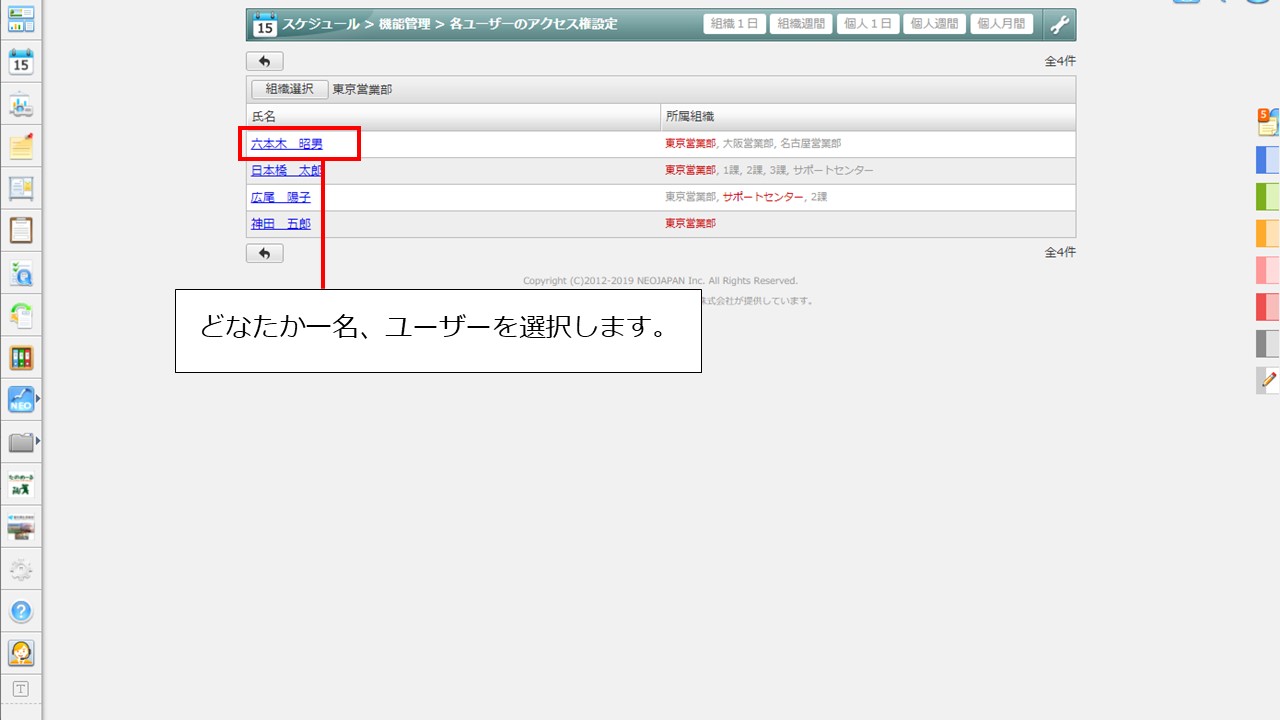Viewport: 1280px width, 720px height.
Task: Switch to 組織１日 view
Action: (x=735, y=24)
